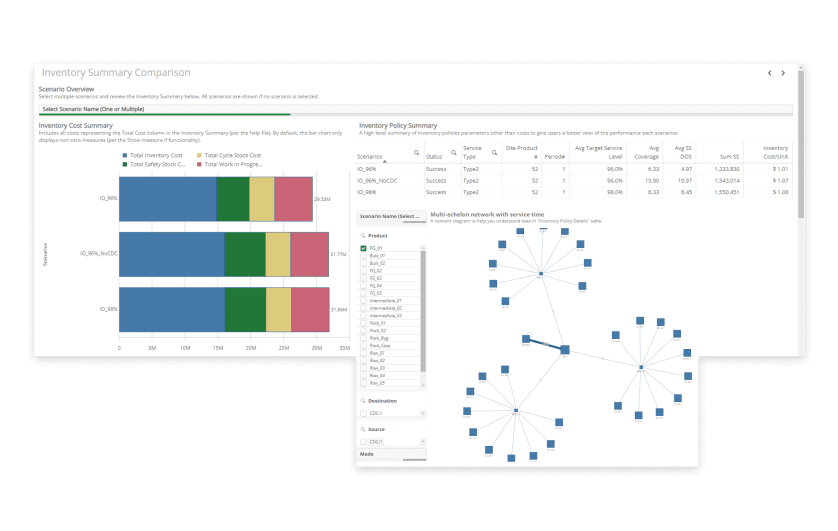
Task: Expand the Mode filter pane
Action: pos(391,454)
